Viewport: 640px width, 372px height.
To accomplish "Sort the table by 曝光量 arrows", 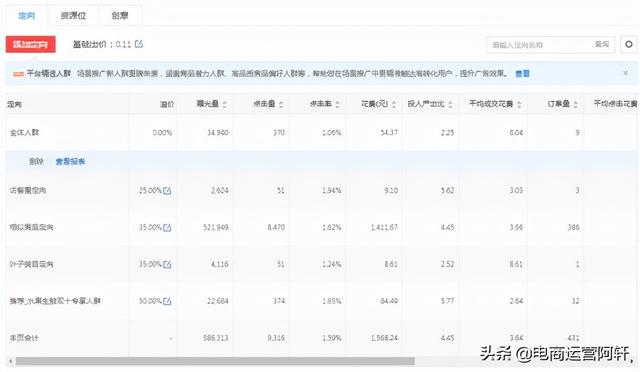I will [224, 105].
